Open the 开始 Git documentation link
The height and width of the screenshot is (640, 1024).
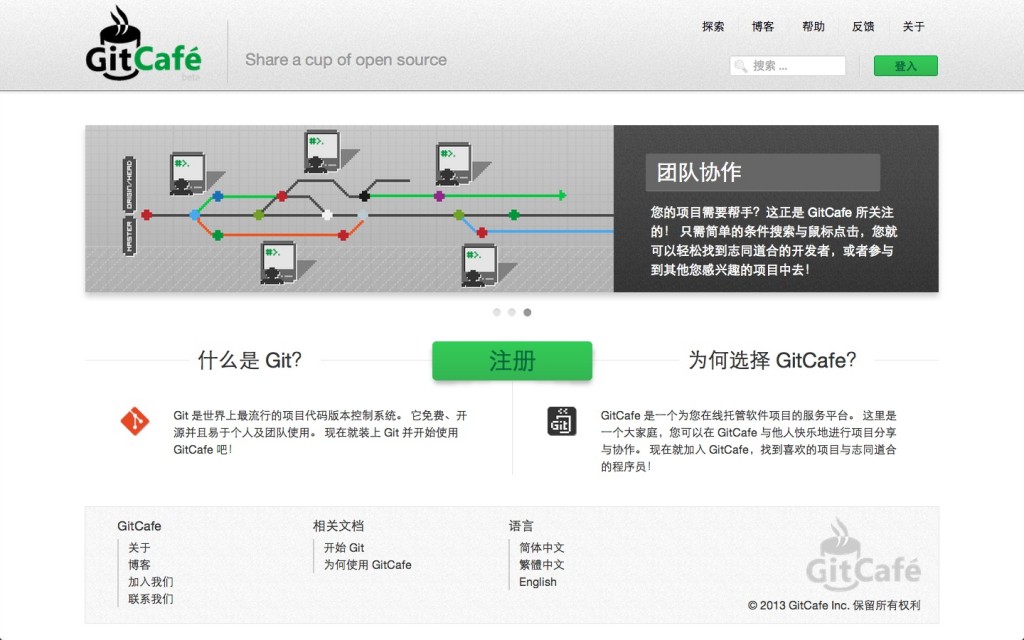[x=344, y=548]
